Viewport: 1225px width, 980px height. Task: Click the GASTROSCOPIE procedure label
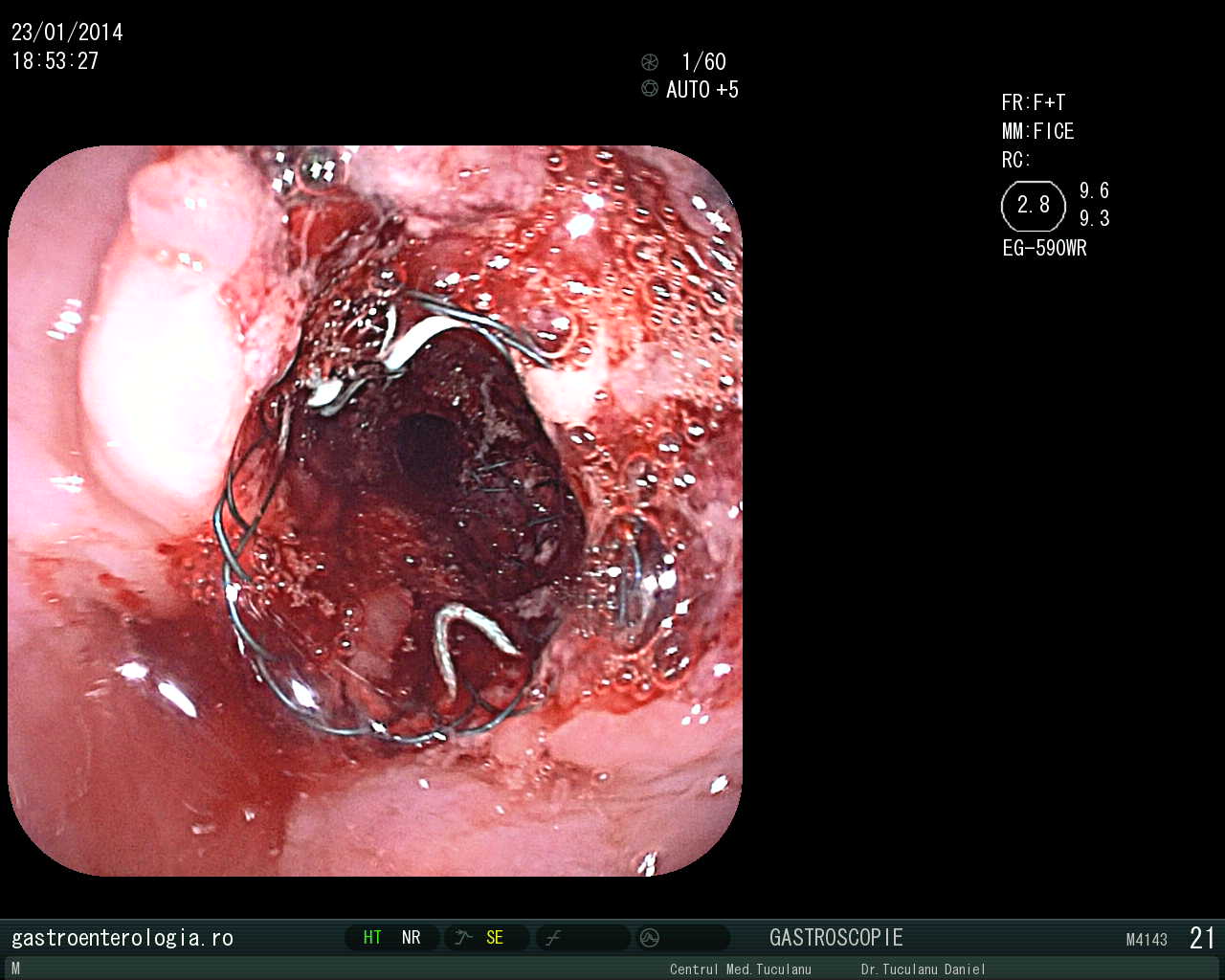(x=836, y=938)
